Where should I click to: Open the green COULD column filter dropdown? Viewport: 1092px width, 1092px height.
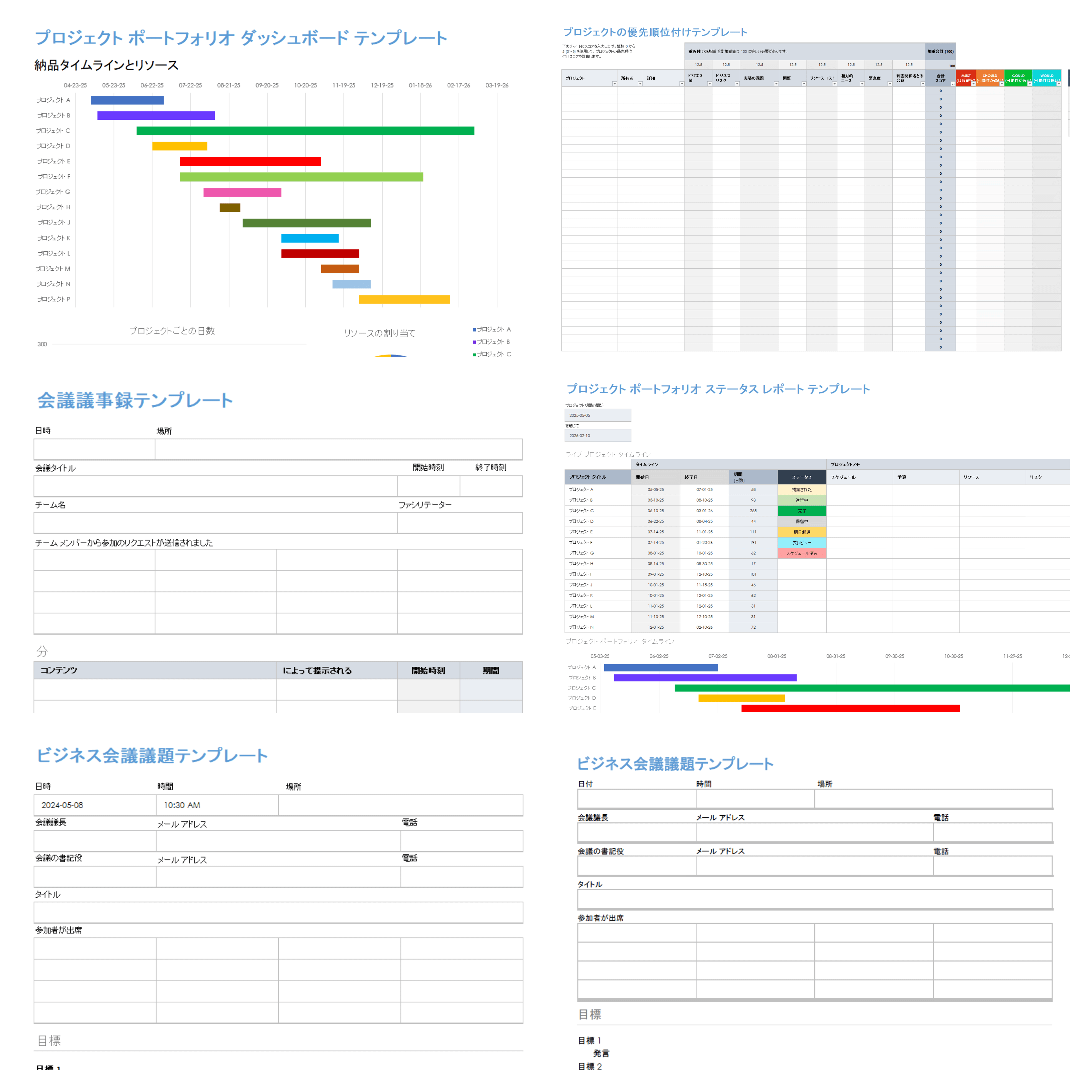(1029, 84)
